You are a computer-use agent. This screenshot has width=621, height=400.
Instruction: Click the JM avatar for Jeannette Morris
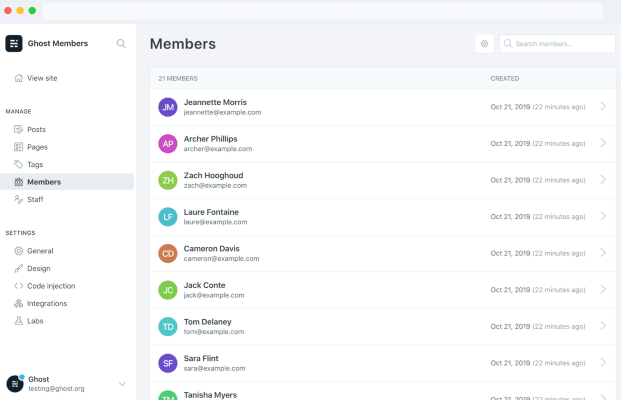tap(168, 107)
